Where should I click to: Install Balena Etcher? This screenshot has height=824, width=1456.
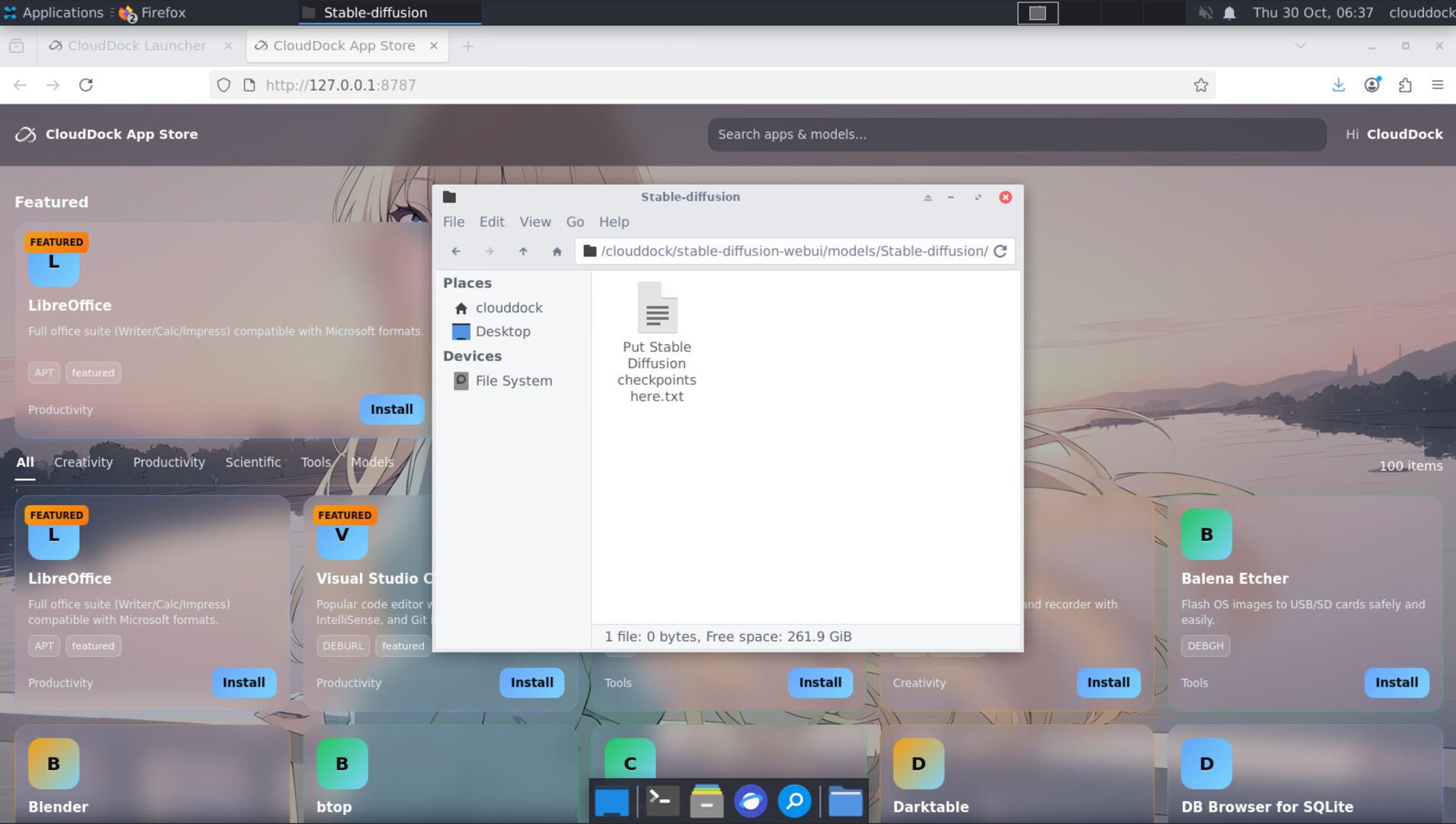[x=1396, y=682]
